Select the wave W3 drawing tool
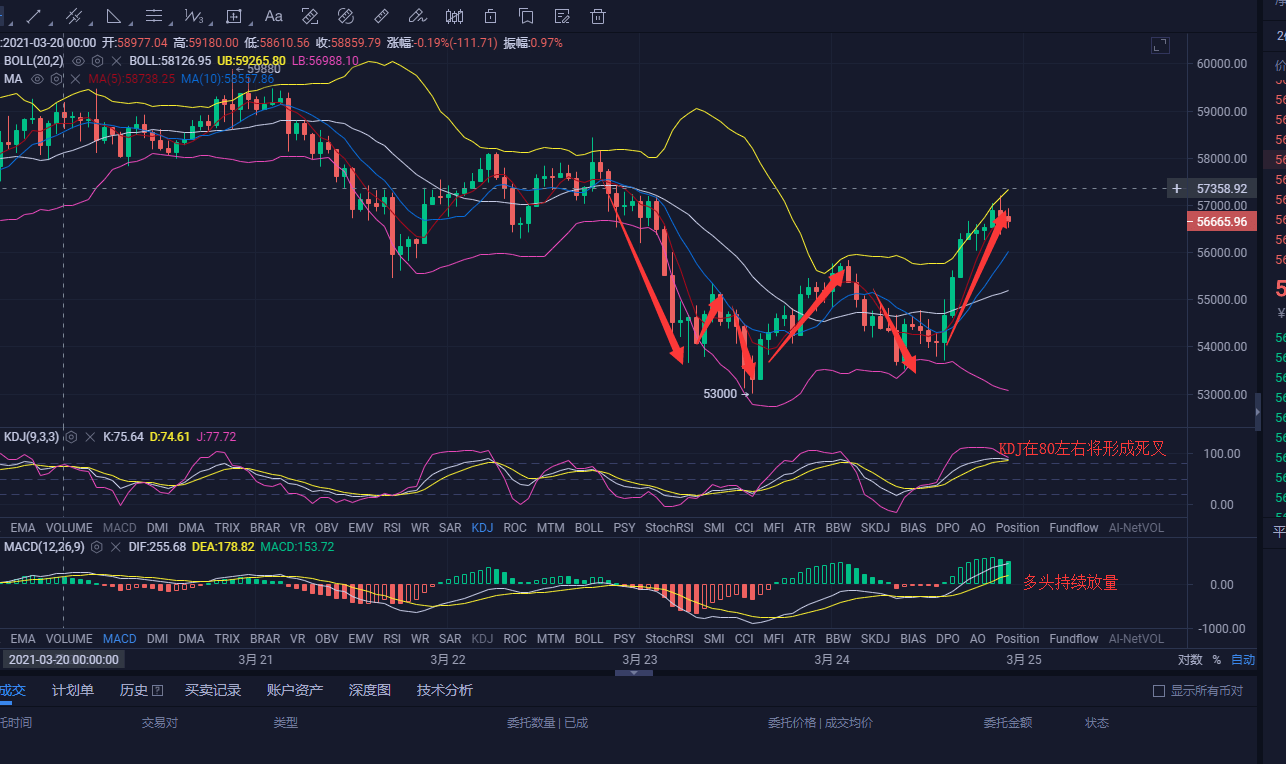 pyautogui.click(x=194, y=16)
